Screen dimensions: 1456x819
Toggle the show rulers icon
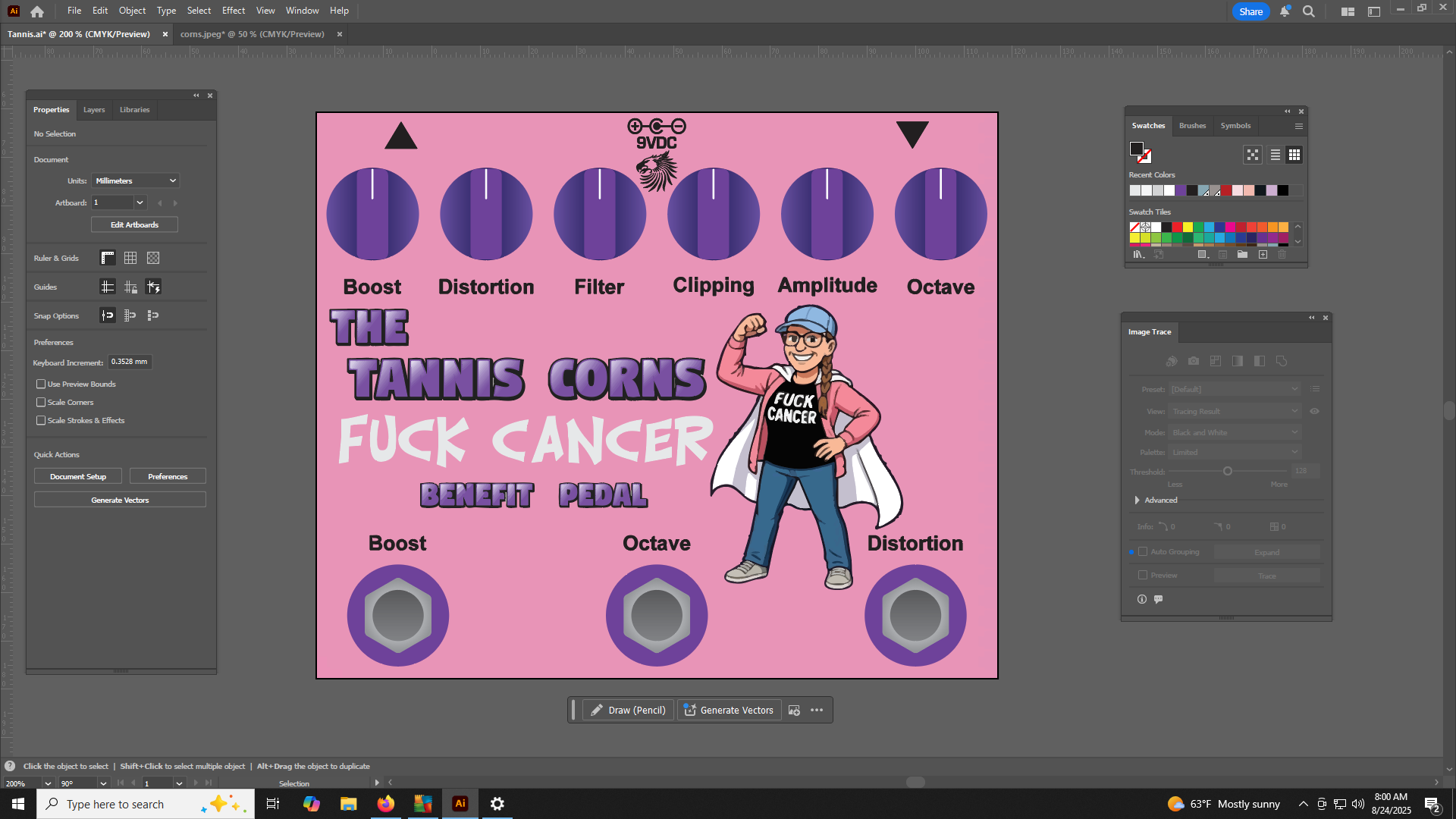point(108,258)
